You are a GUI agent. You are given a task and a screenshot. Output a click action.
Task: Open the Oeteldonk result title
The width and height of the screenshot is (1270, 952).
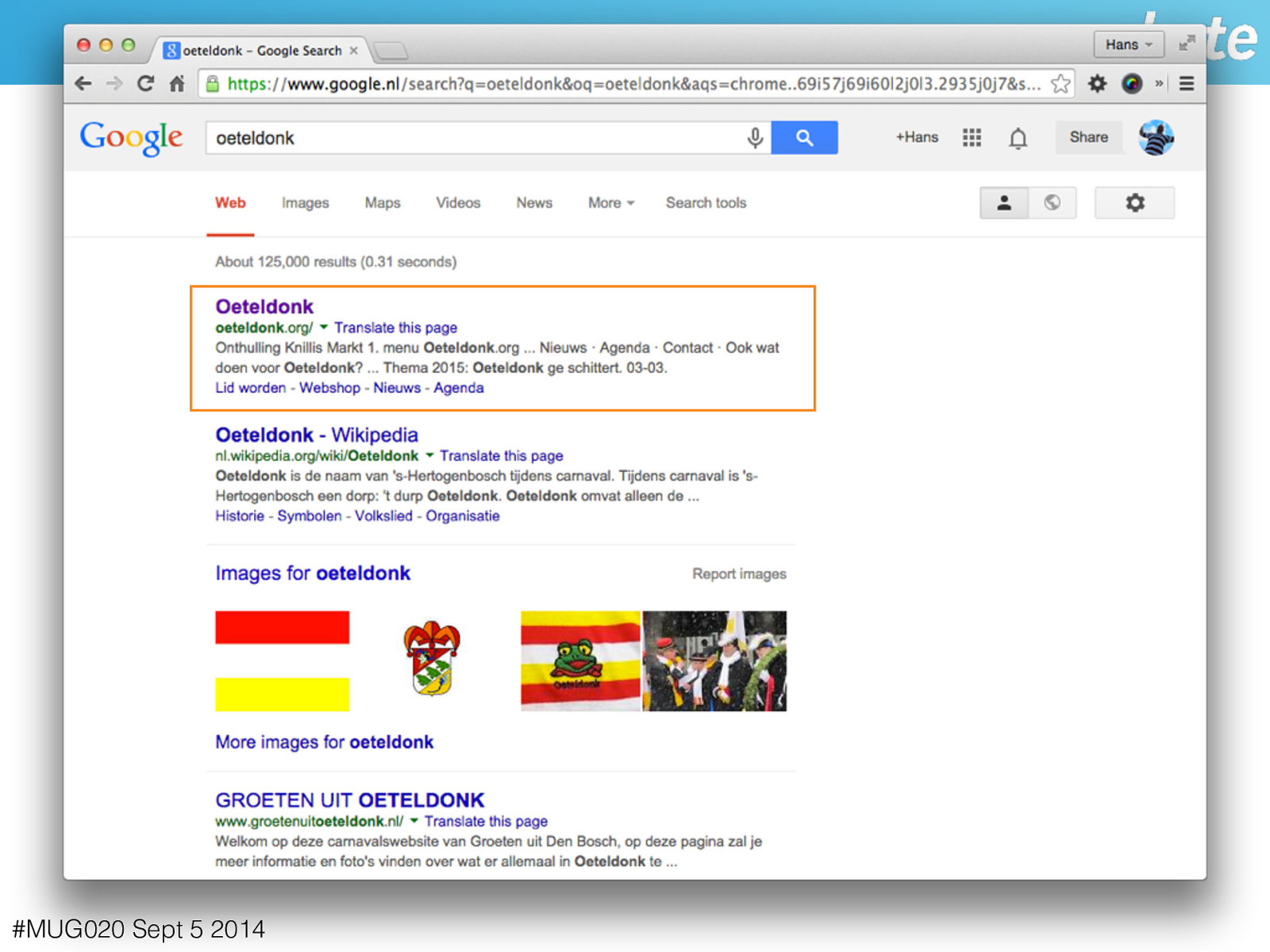264,306
